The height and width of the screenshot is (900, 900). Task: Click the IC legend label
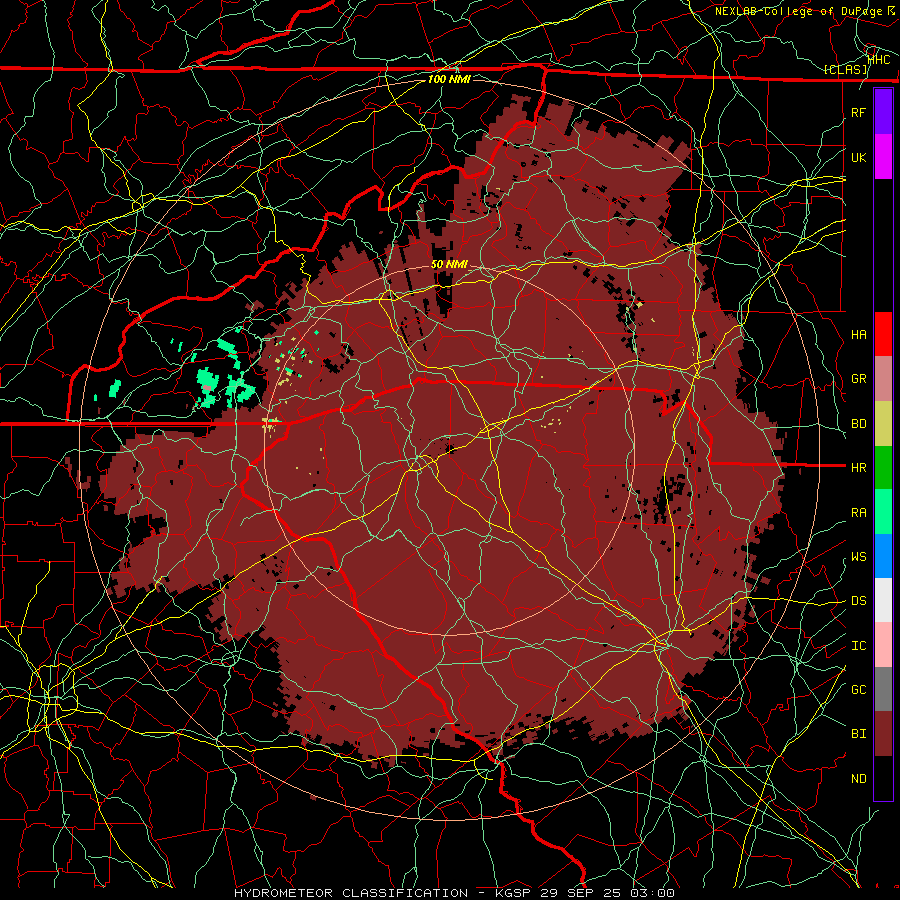click(x=858, y=646)
